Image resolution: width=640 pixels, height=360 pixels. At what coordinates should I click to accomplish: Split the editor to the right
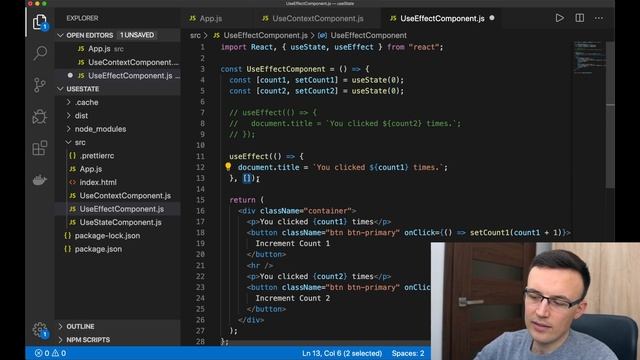(x=580, y=18)
